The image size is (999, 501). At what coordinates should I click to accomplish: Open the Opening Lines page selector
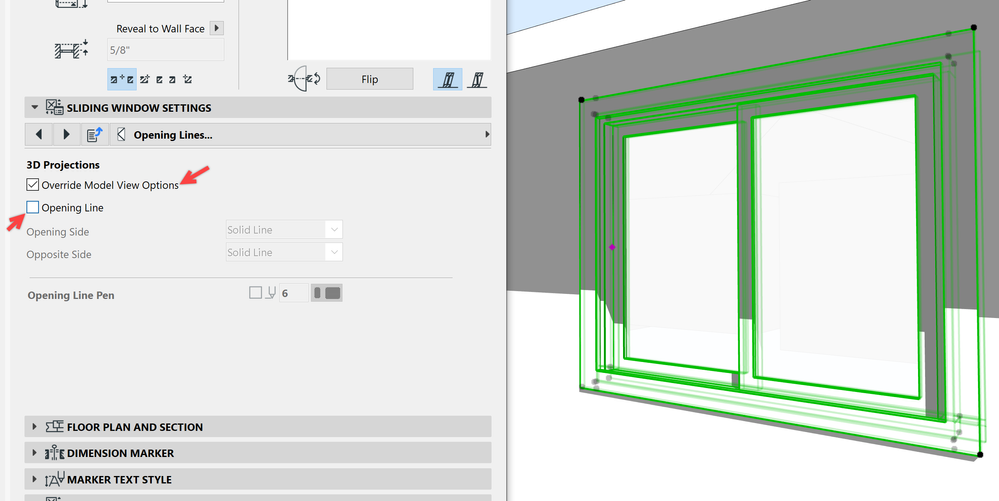pos(301,134)
